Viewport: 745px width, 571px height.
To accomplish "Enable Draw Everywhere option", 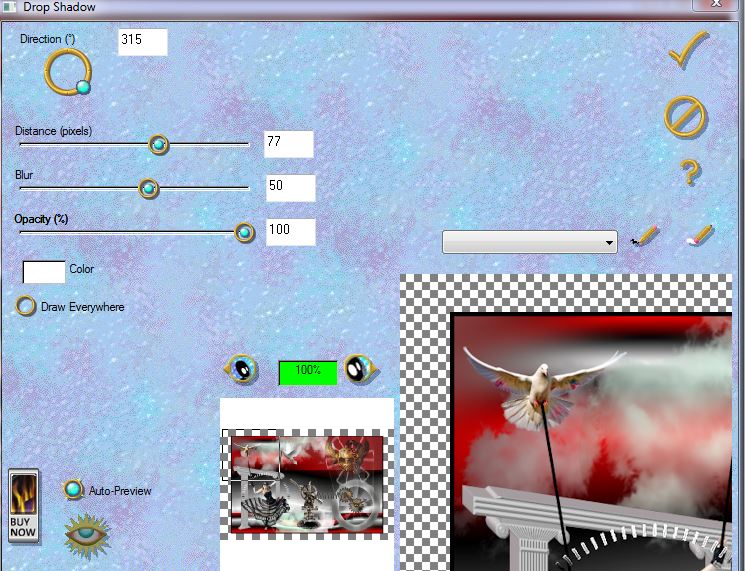I will (x=26, y=306).
